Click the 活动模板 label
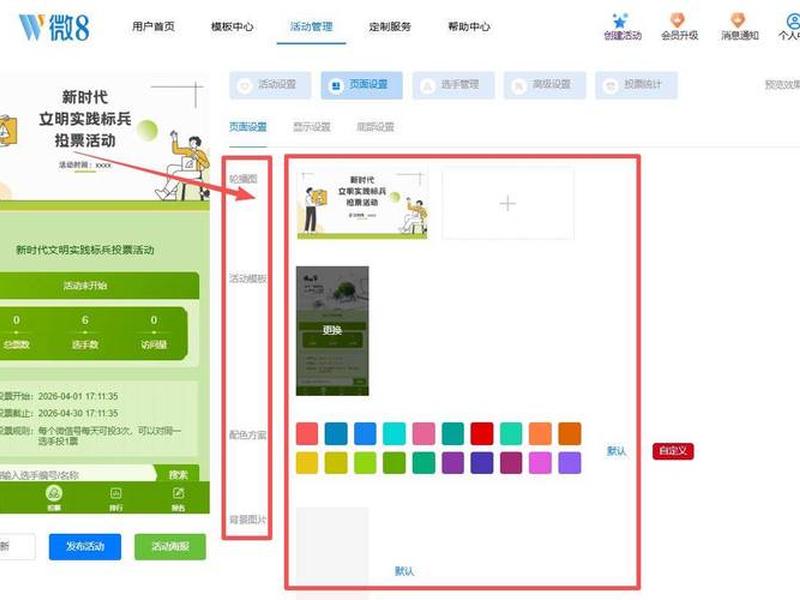 [248, 279]
